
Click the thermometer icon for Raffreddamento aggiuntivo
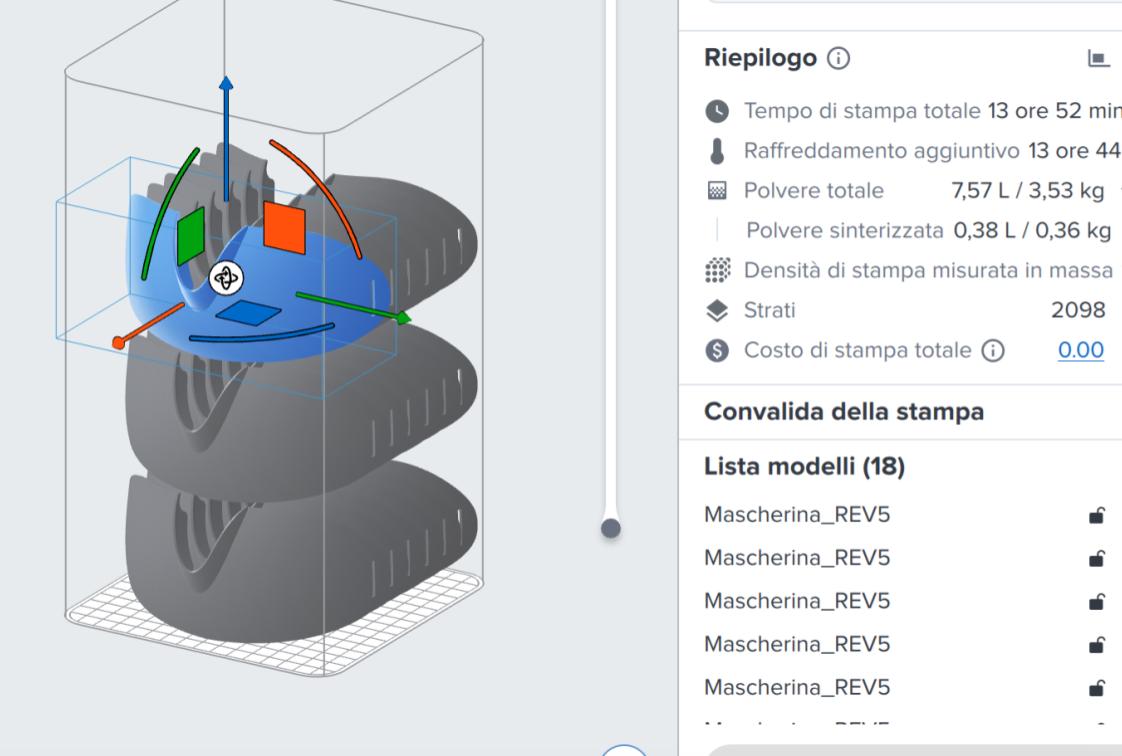(x=717, y=151)
